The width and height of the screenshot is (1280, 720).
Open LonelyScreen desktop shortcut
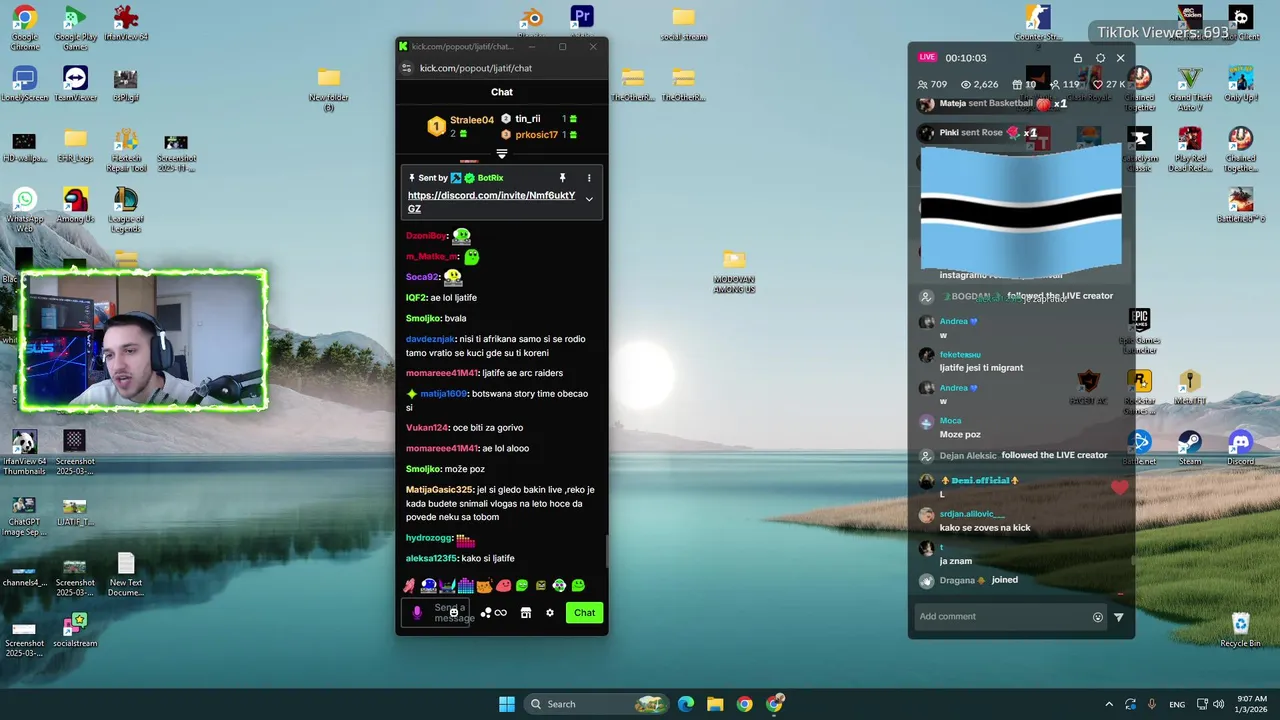coord(25,84)
